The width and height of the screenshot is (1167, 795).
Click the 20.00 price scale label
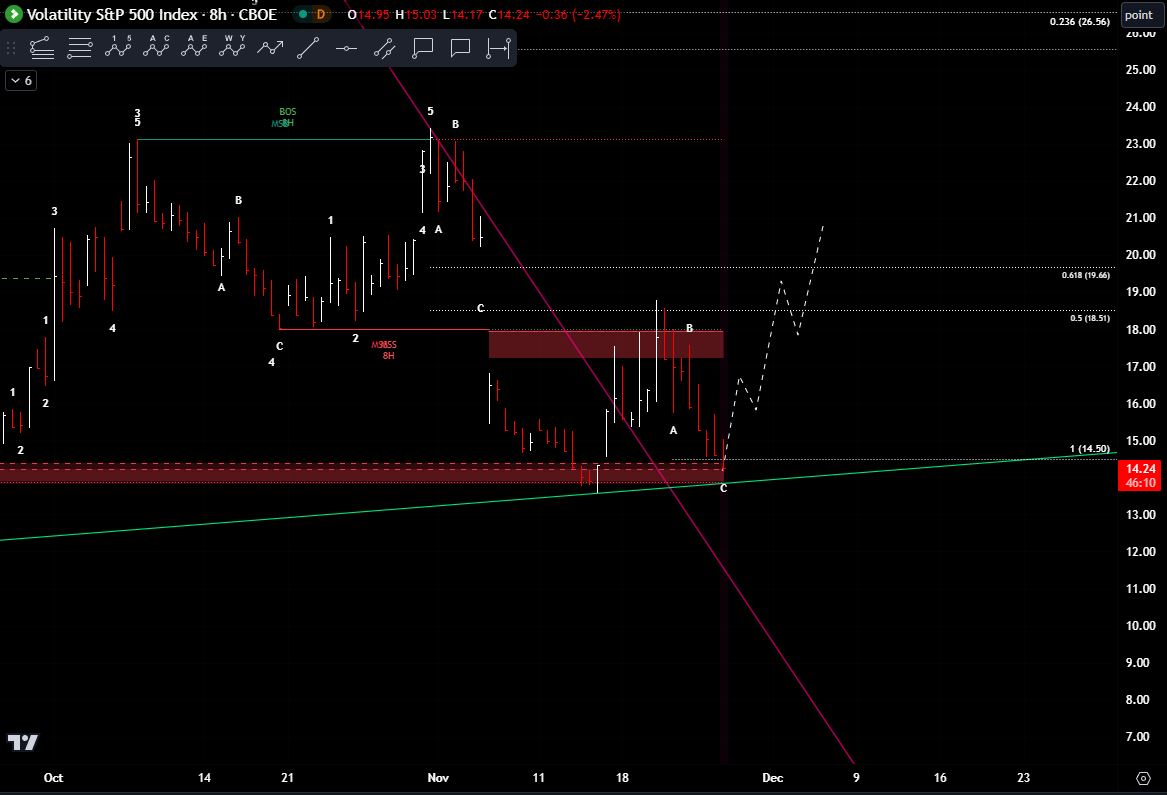point(1140,255)
